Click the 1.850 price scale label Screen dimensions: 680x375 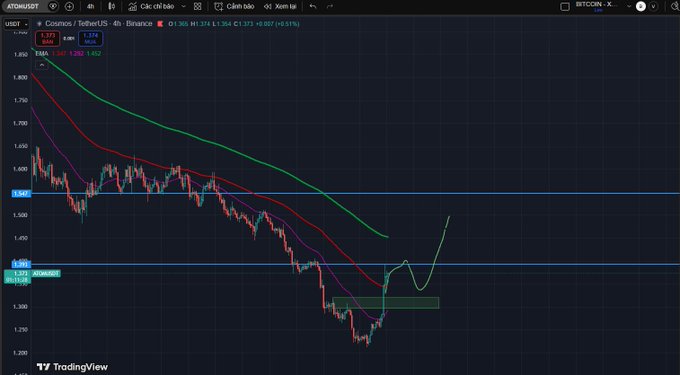tap(21, 54)
